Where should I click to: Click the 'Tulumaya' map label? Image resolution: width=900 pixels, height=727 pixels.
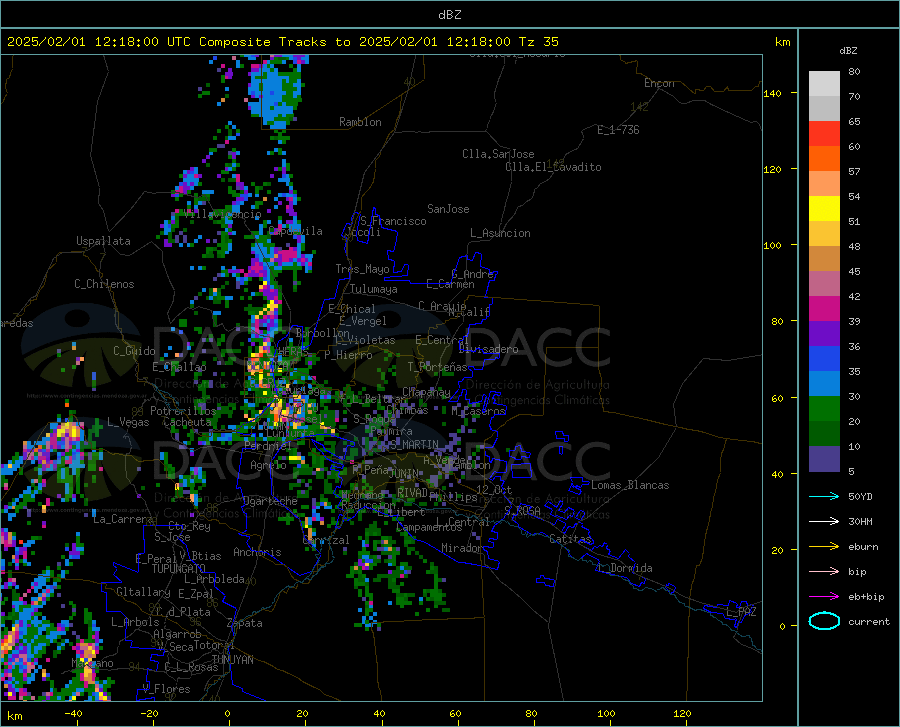pos(374,289)
